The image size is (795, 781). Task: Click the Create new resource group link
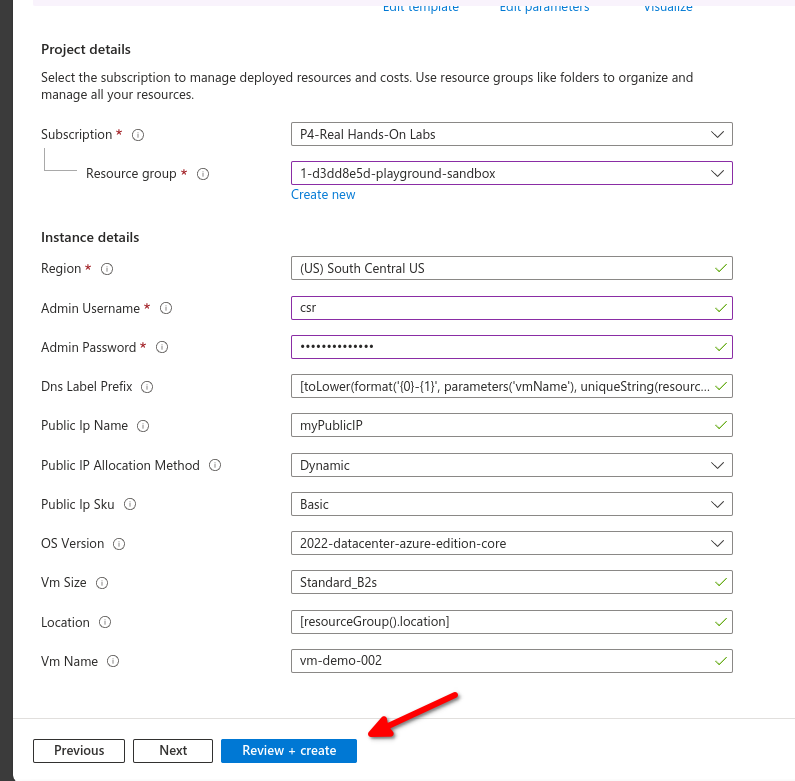click(x=323, y=195)
